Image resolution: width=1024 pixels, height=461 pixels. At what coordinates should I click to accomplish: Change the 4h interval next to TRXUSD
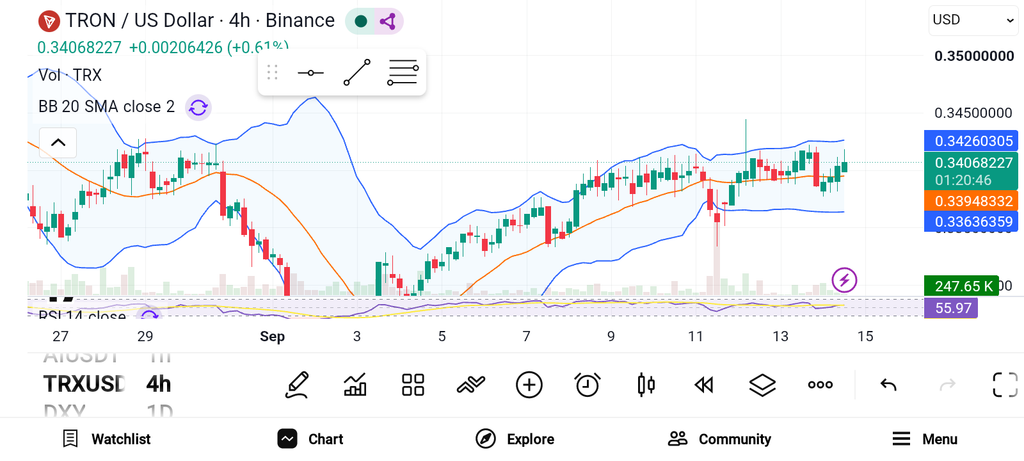159,384
